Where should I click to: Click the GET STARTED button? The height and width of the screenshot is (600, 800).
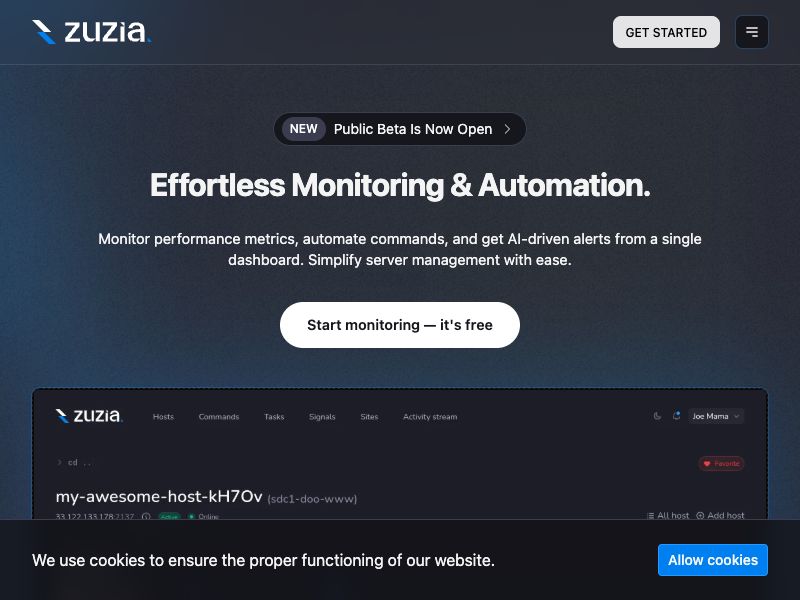(666, 32)
